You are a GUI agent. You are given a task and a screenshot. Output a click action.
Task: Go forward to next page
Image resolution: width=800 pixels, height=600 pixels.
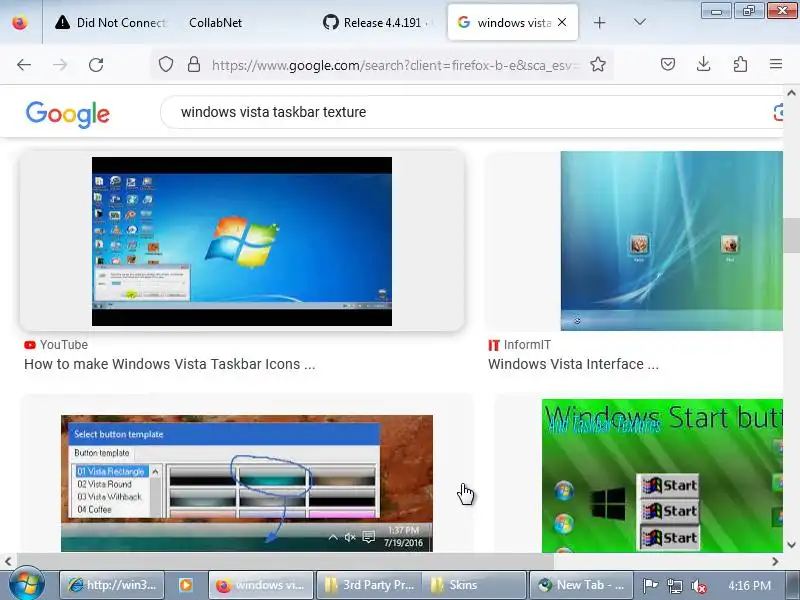point(60,65)
